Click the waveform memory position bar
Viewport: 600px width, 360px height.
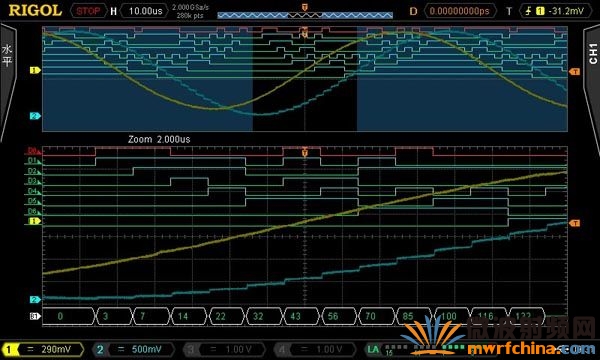[x=305, y=15]
